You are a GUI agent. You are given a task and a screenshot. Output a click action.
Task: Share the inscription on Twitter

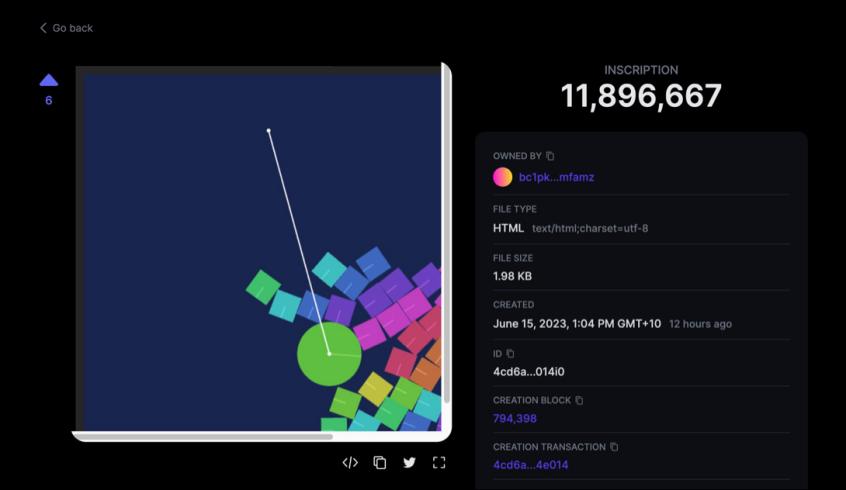coord(409,462)
